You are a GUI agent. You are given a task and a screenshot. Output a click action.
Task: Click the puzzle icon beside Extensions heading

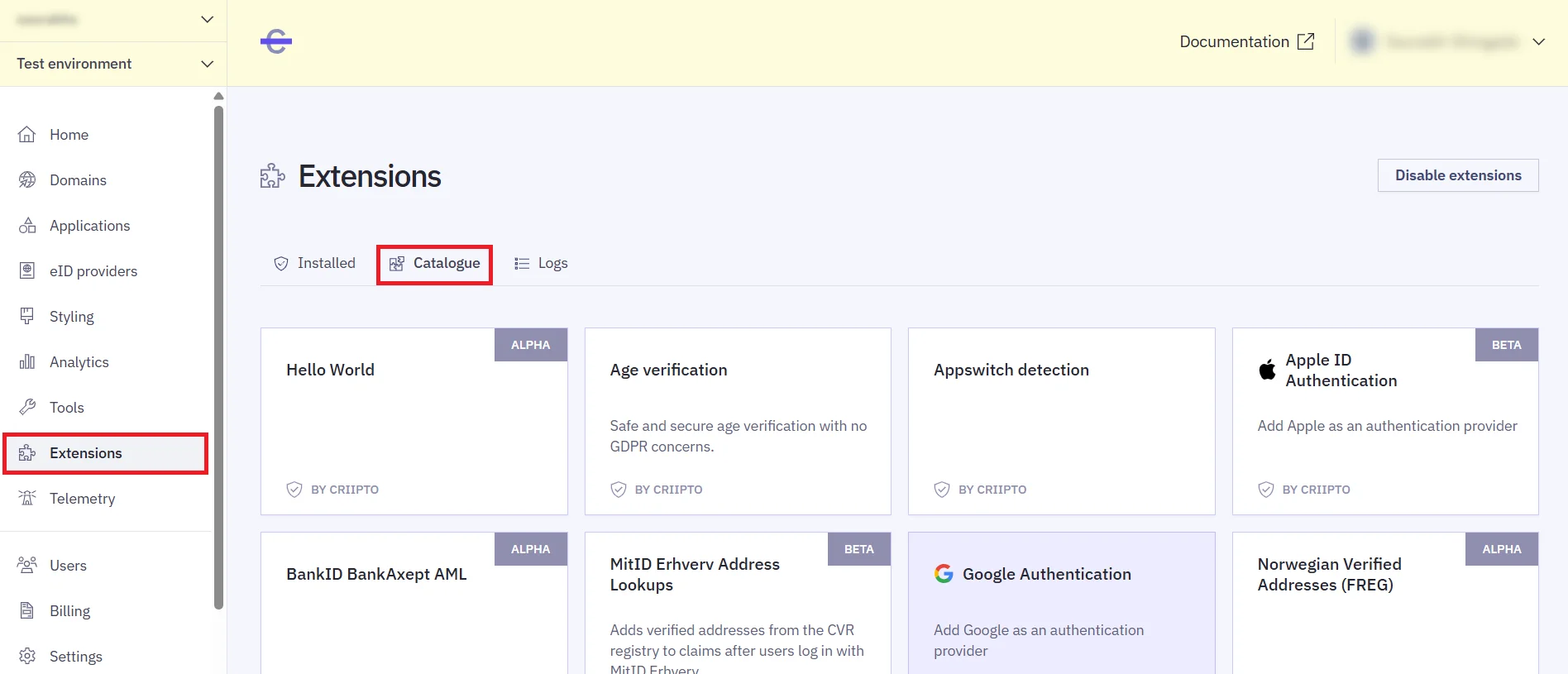coord(273,176)
